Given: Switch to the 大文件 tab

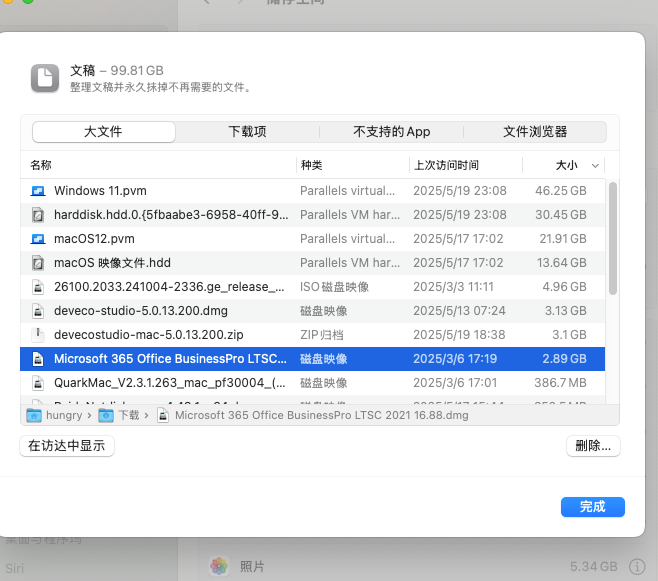Looking at the screenshot, I should click(103, 132).
